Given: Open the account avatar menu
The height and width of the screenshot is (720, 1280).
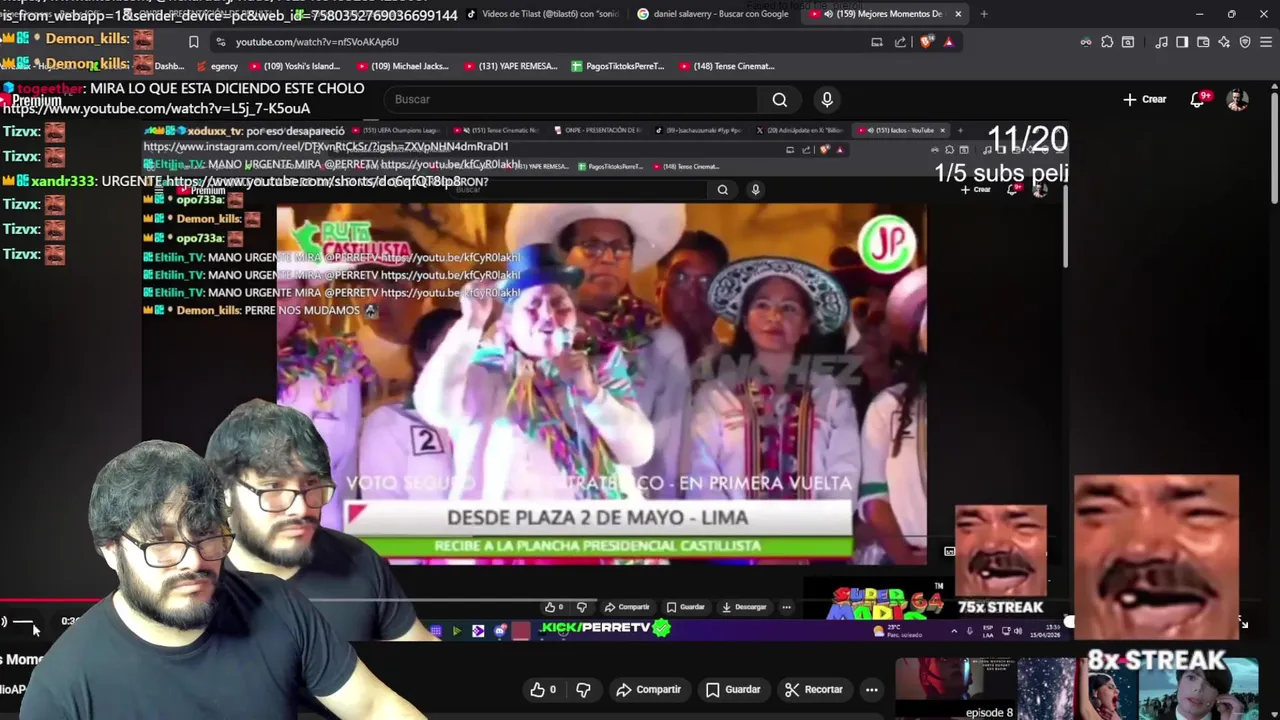Looking at the screenshot, I should 1238,99.
